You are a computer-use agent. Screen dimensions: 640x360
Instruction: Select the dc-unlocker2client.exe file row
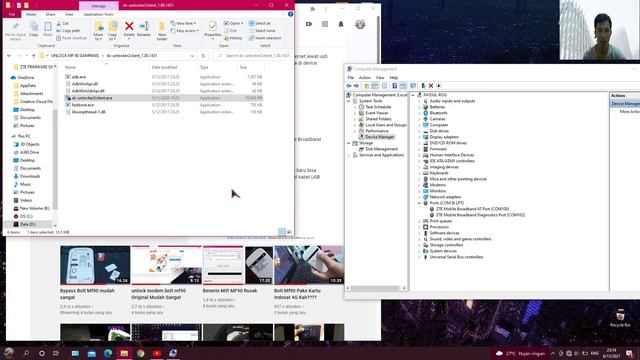(163, 98)
